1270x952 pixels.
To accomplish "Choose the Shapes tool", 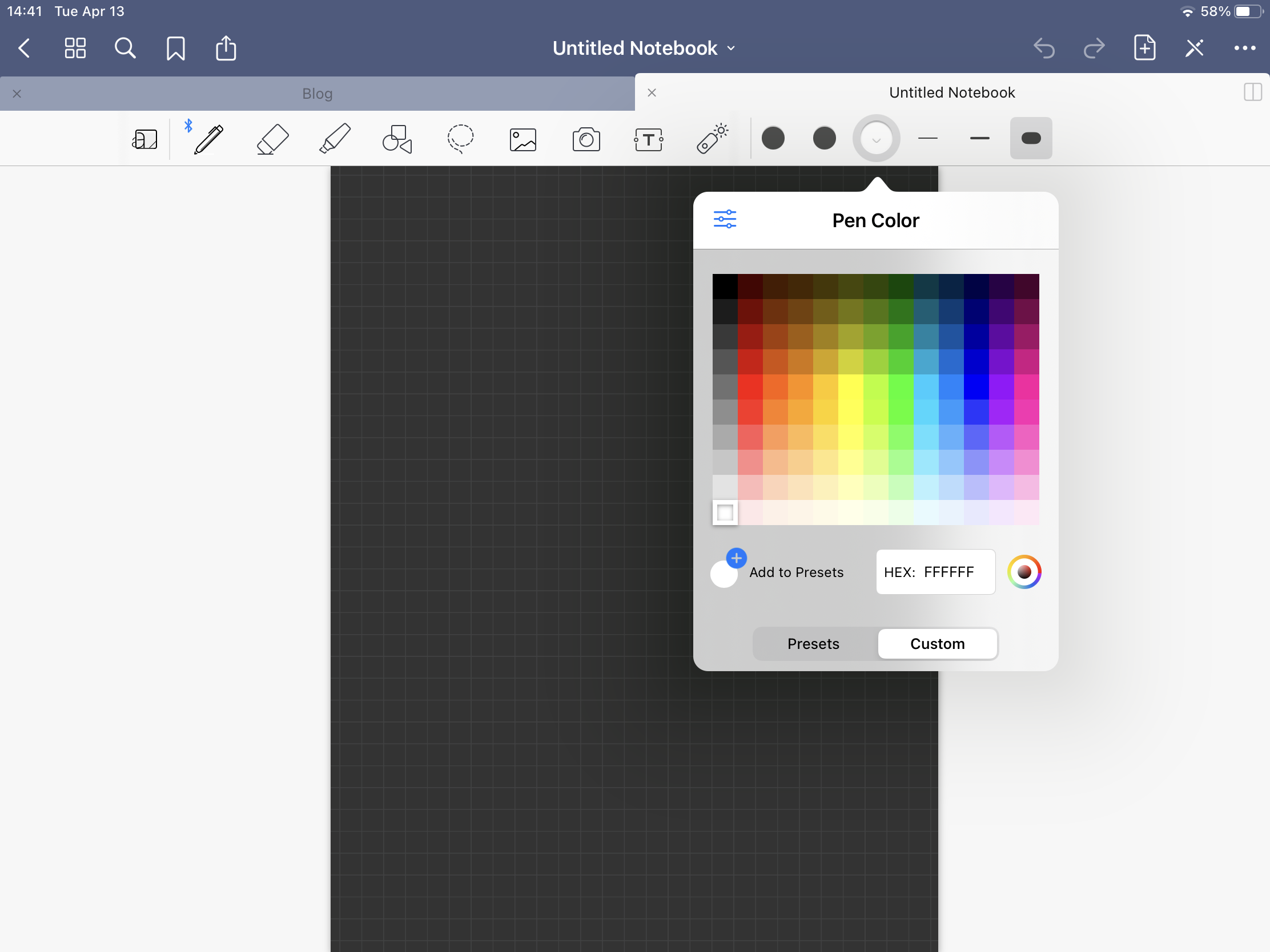I will click(x=397, y=139).
